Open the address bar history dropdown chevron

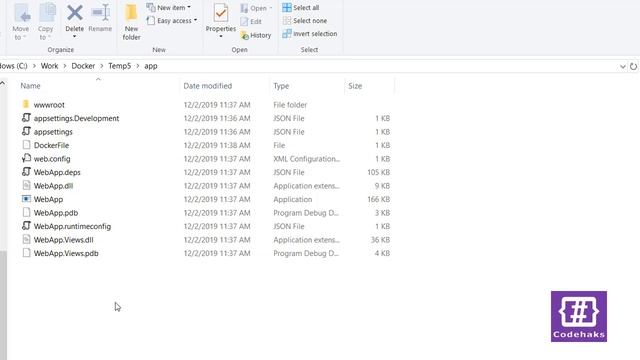pyautogui.click(x=623, y=66)
